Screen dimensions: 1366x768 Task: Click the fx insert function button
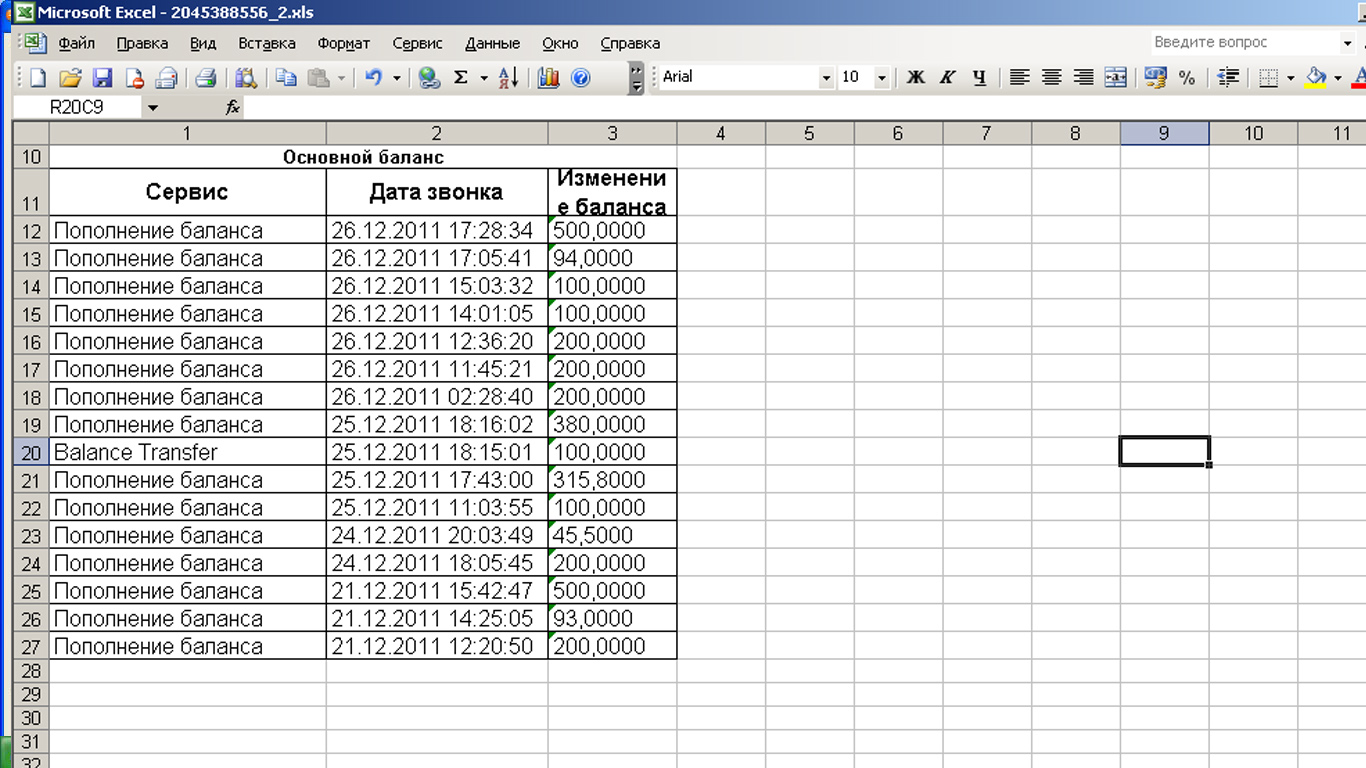click(232, 107)
